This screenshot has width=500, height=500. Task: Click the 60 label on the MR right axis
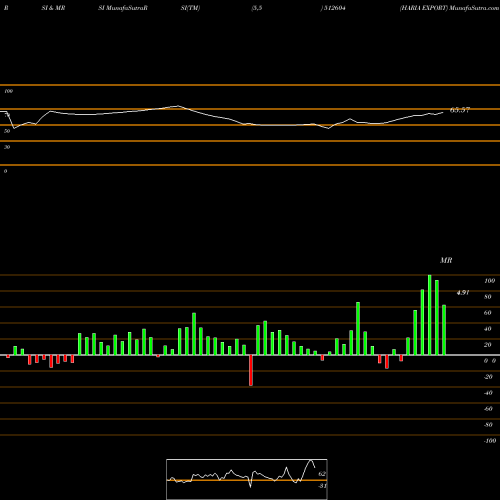pos(488,313)
